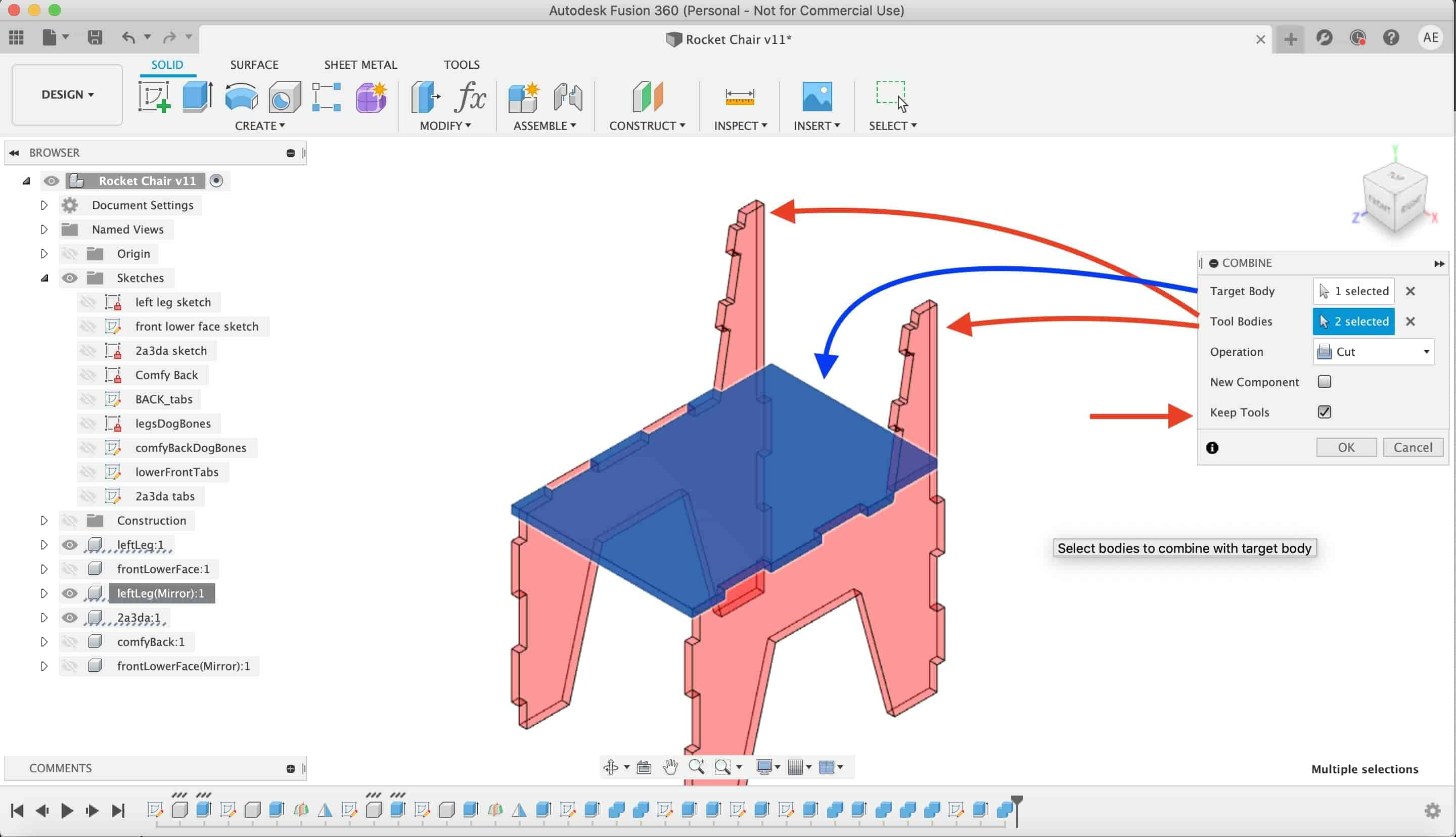Screen dimensions: 1456x837
Task: Expand the Document Settings node
Action: pyautogui.click(x=43, y=205)
